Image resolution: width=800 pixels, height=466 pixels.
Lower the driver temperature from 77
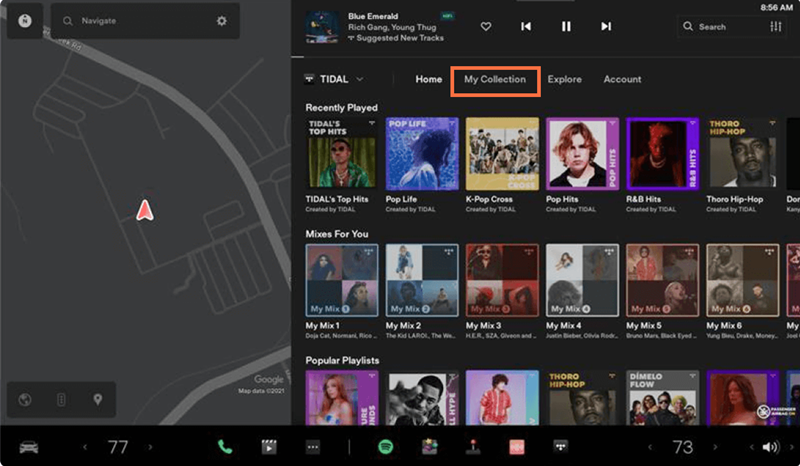click(85, 447)
